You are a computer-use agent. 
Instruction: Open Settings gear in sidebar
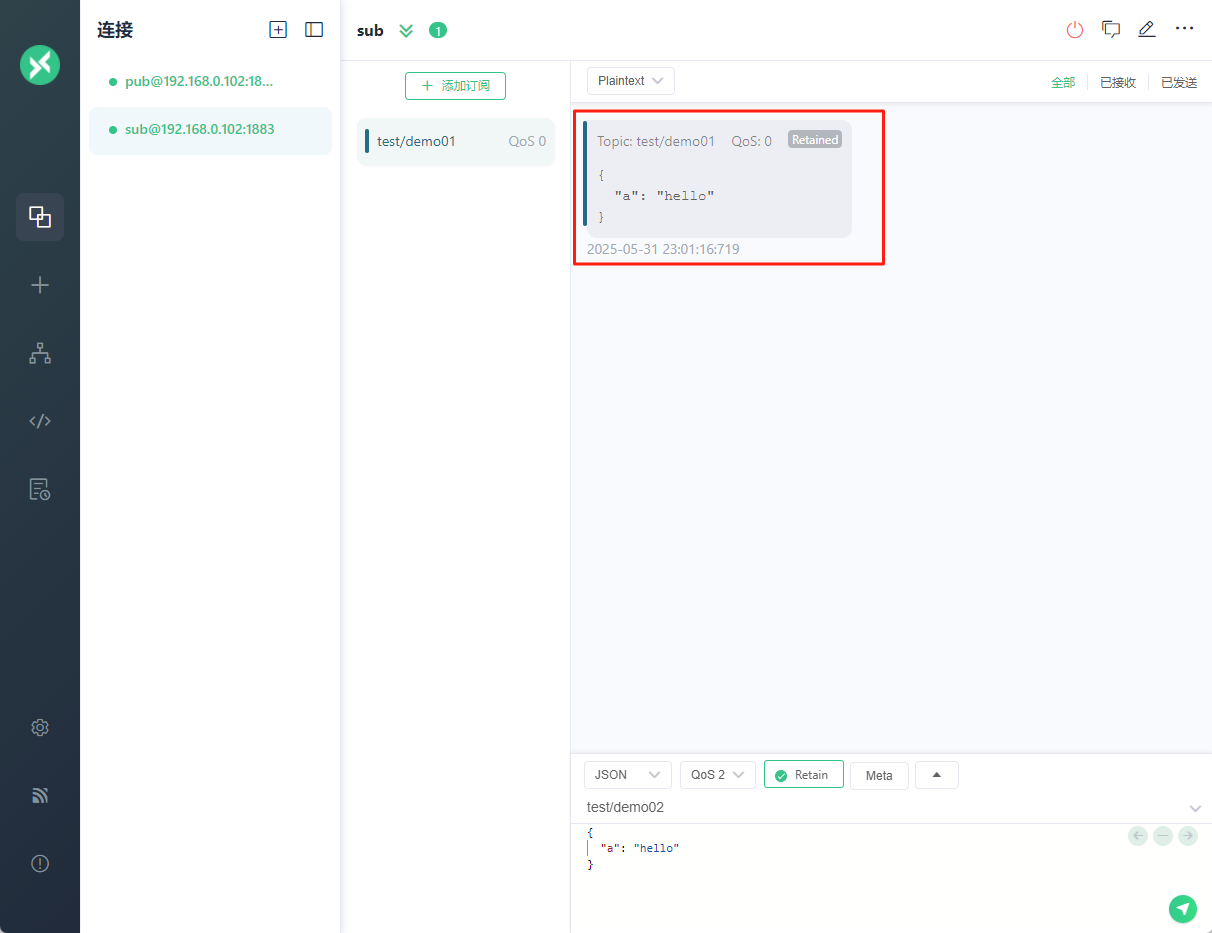(x=40, y=728)
